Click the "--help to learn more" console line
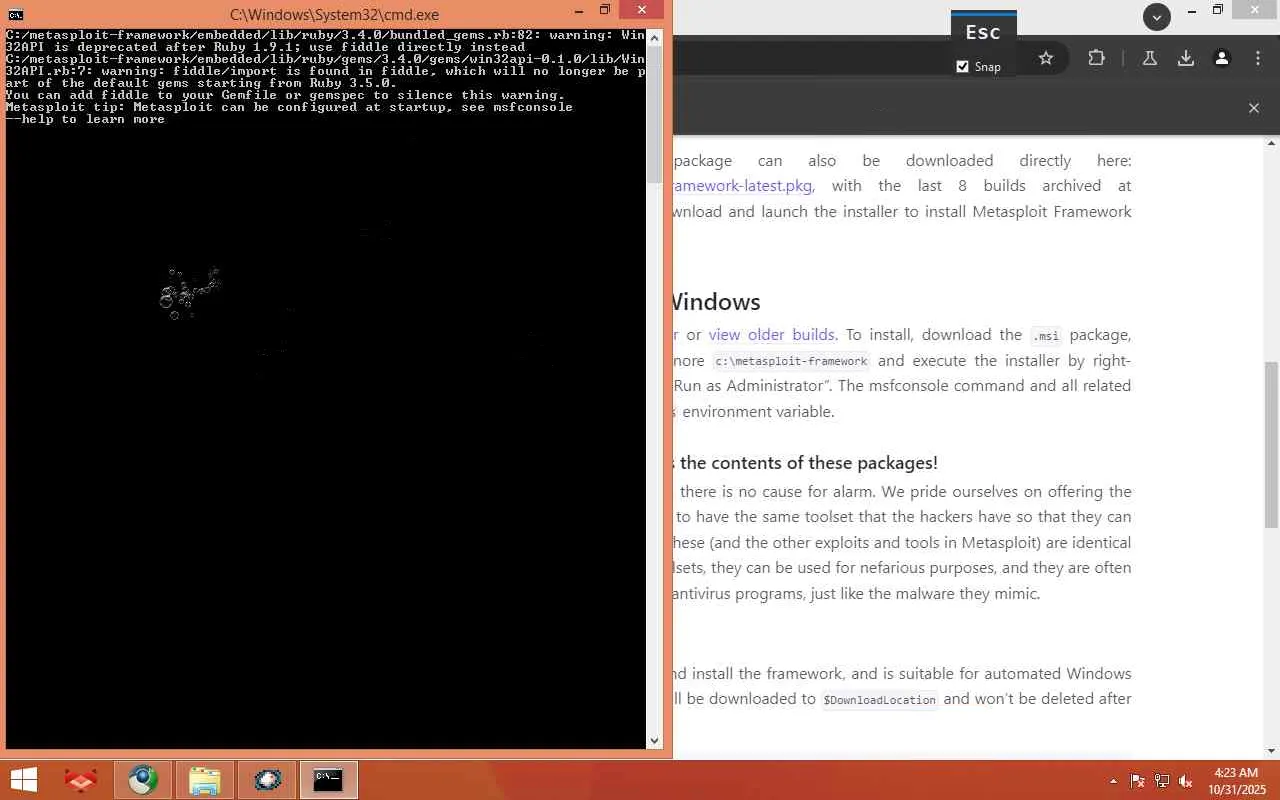The width and height of the screenshot is (1280, 800). [x=85, y=119]
